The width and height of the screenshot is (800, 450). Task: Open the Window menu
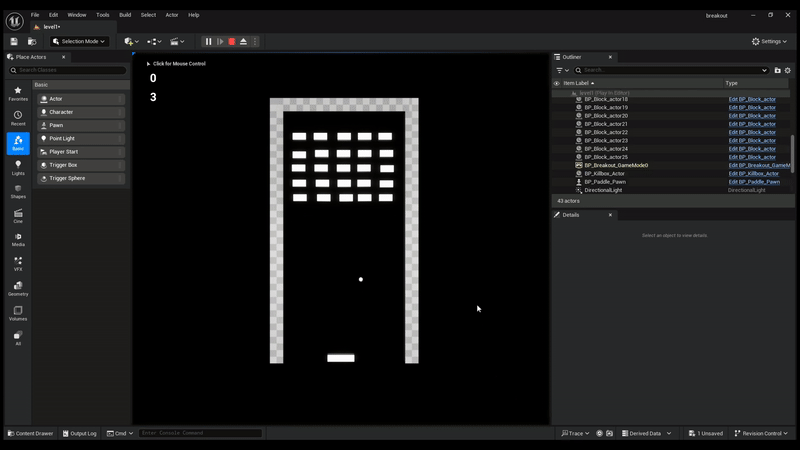click(77, 15)
